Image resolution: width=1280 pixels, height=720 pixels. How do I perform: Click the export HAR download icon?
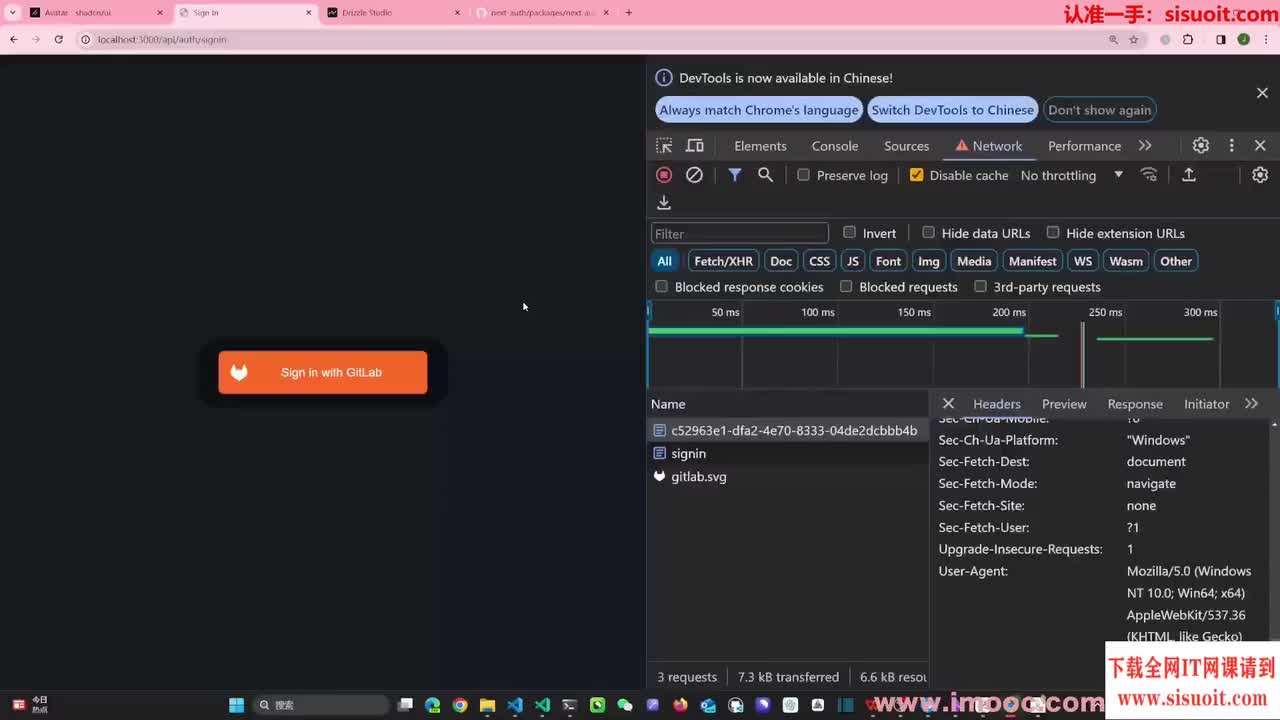point(664,203)
